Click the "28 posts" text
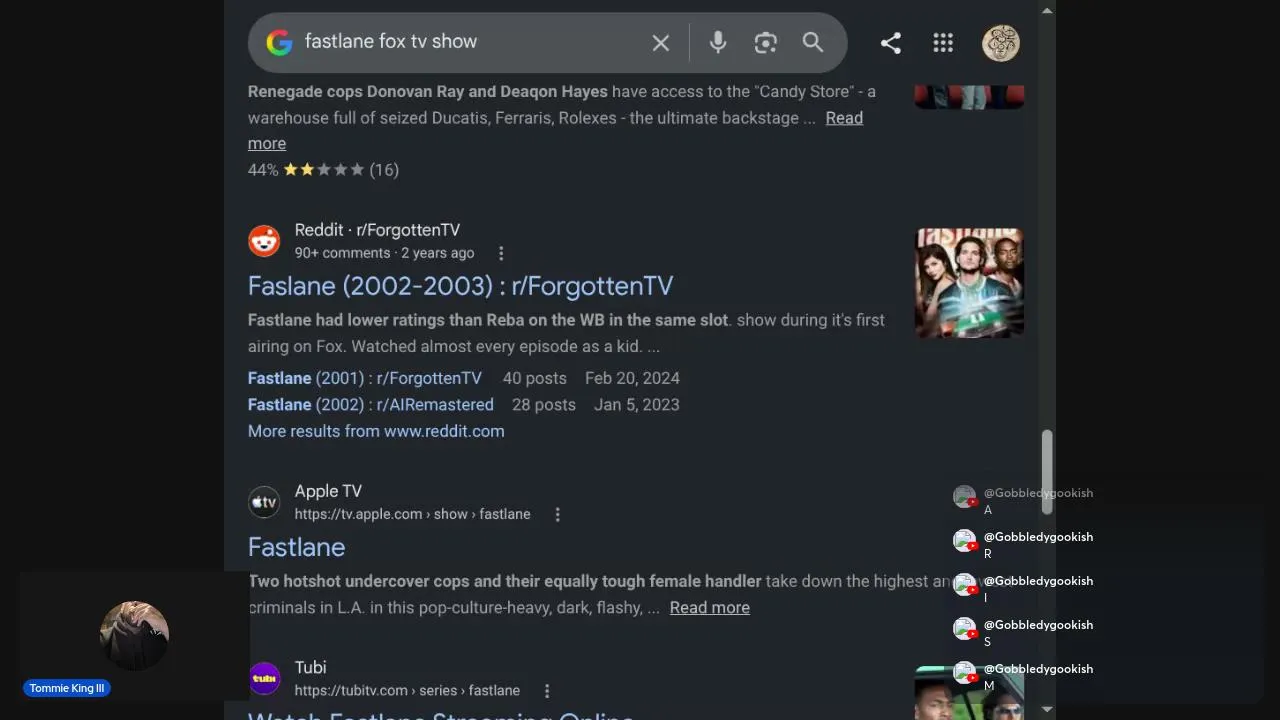The height and width of the screenshot is (720, 1280). point(544,405)
